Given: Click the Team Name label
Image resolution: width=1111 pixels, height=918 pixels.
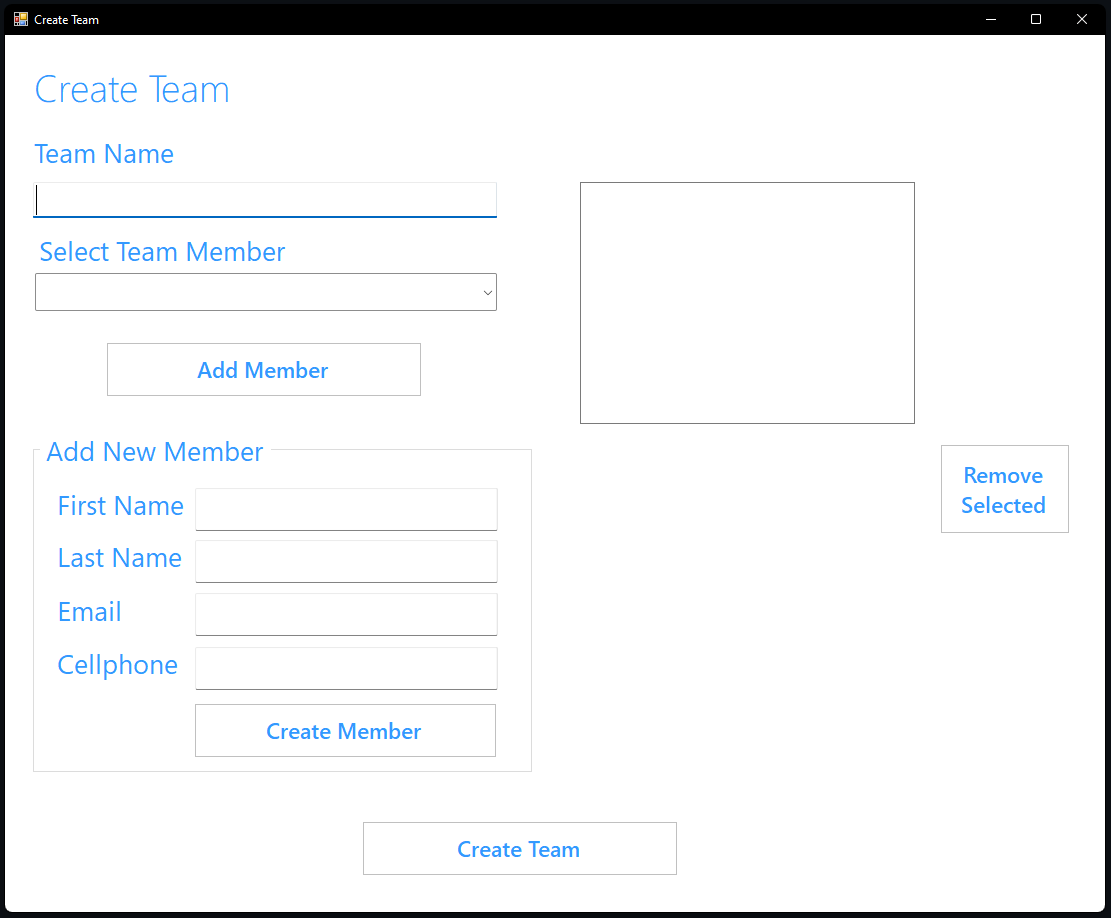Looking at the screenshot, I should pos(104,154).
